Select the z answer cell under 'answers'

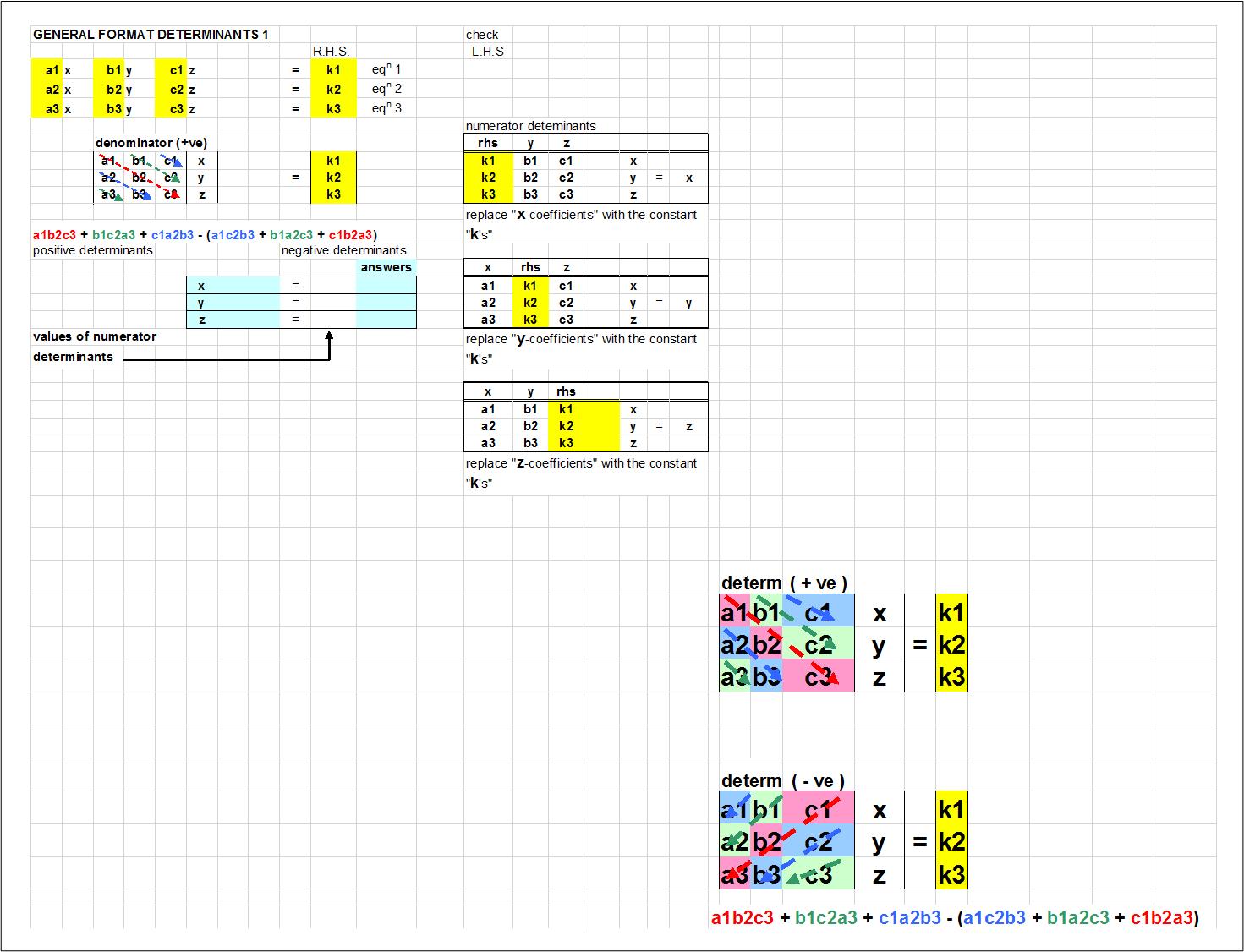pos(386,320)
